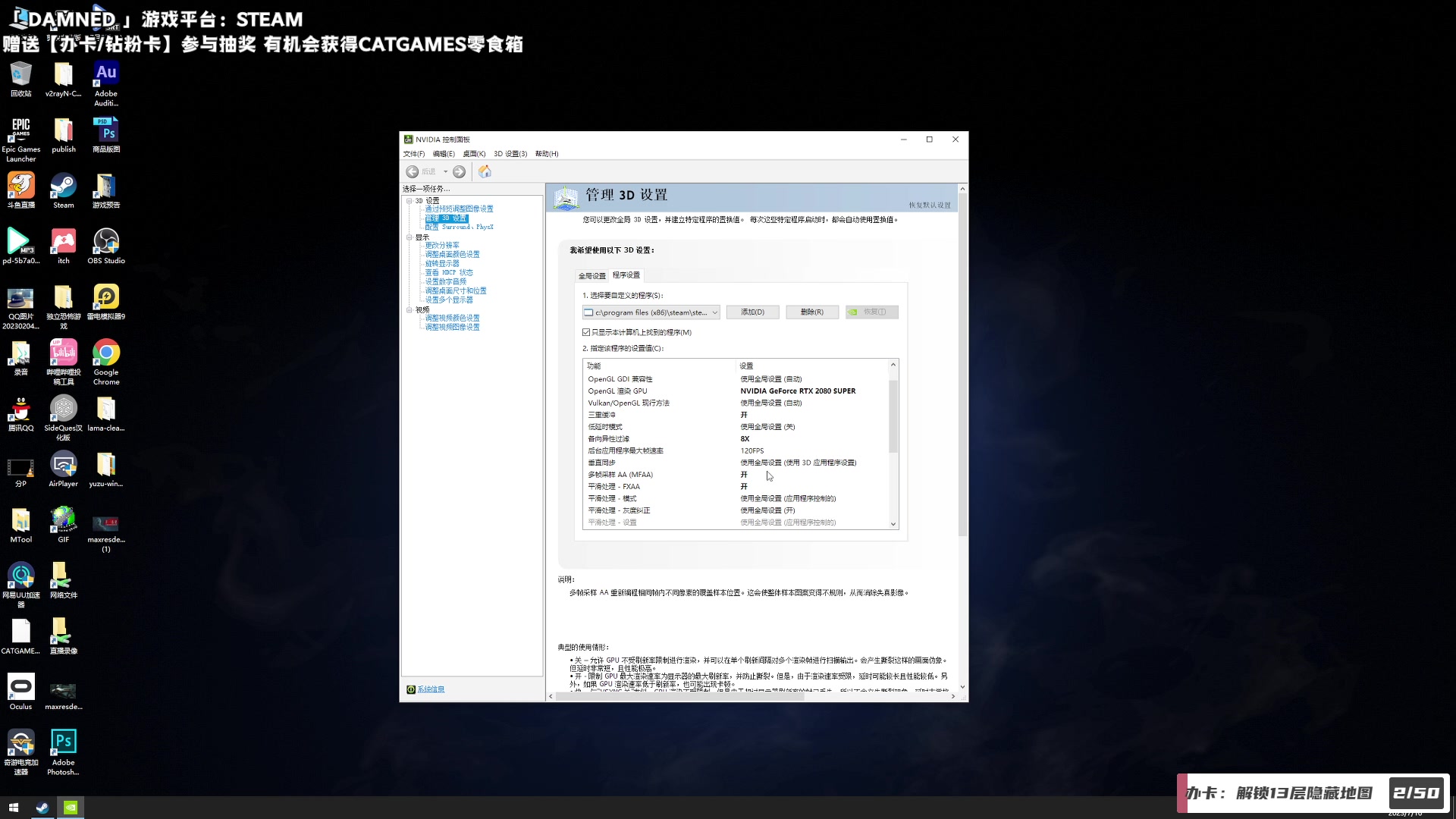The width and height of the screenshot is (1456, 819).
Task: Open 更改分辨率 in the task tree
Action: (x=442, y=246)
